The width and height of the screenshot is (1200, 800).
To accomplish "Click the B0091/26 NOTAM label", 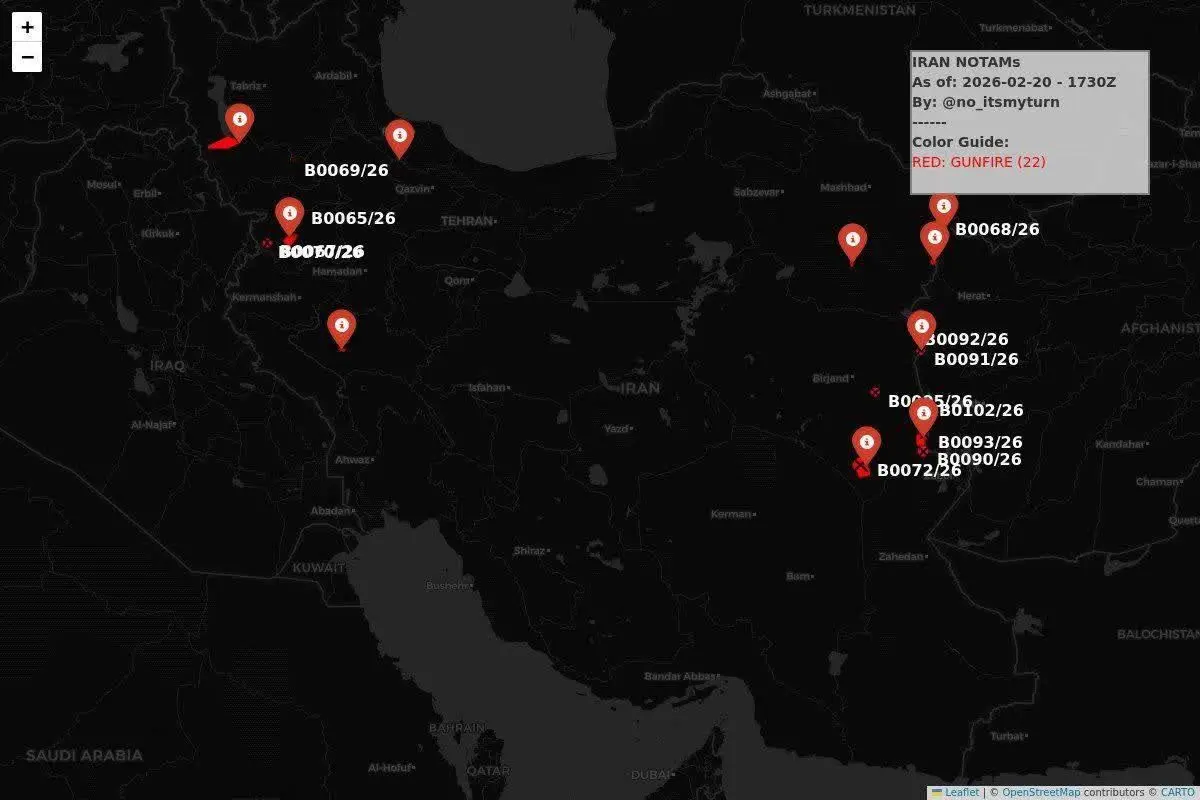I will (975, 360).
